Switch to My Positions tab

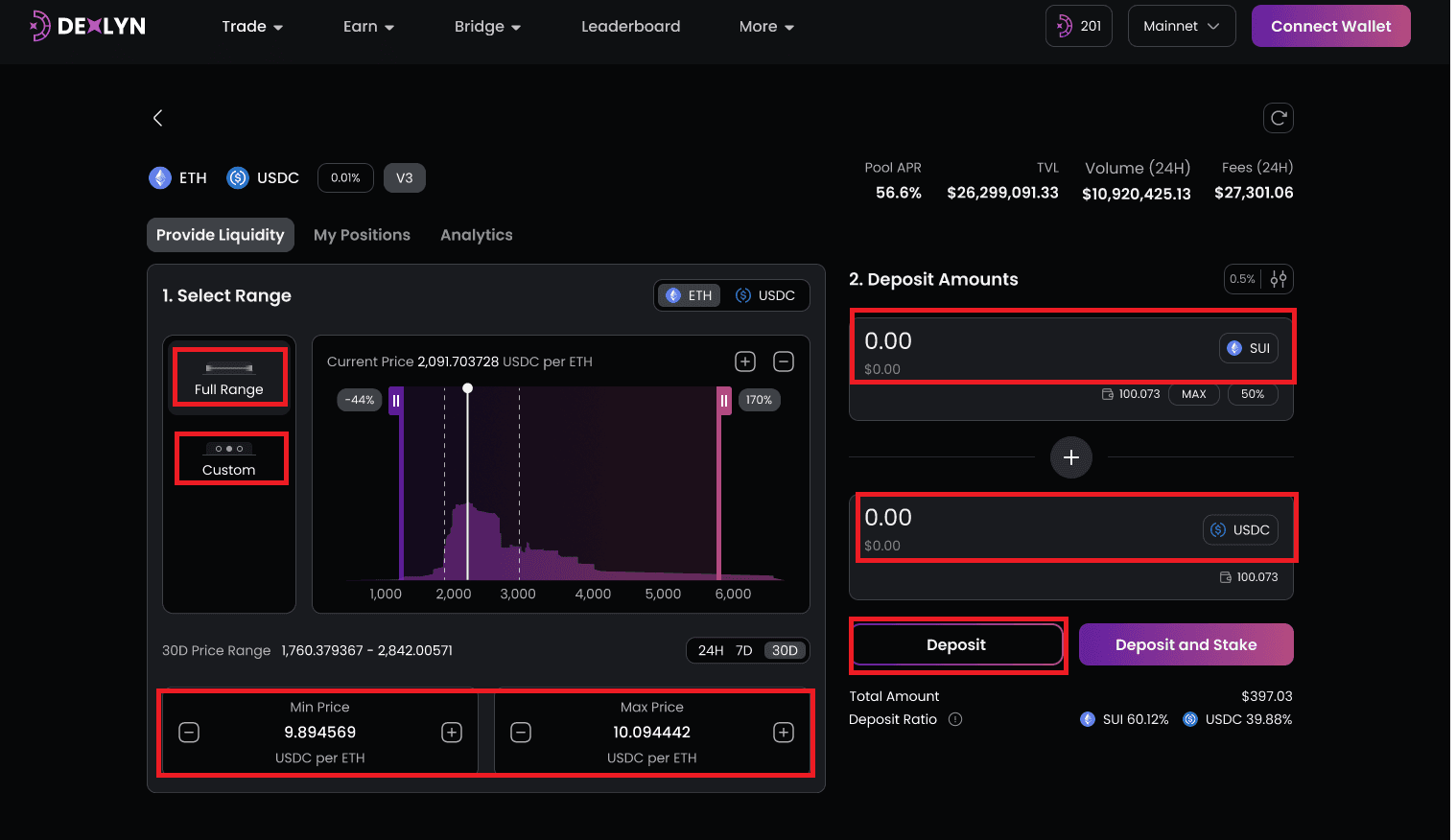[x=362, y=235]
